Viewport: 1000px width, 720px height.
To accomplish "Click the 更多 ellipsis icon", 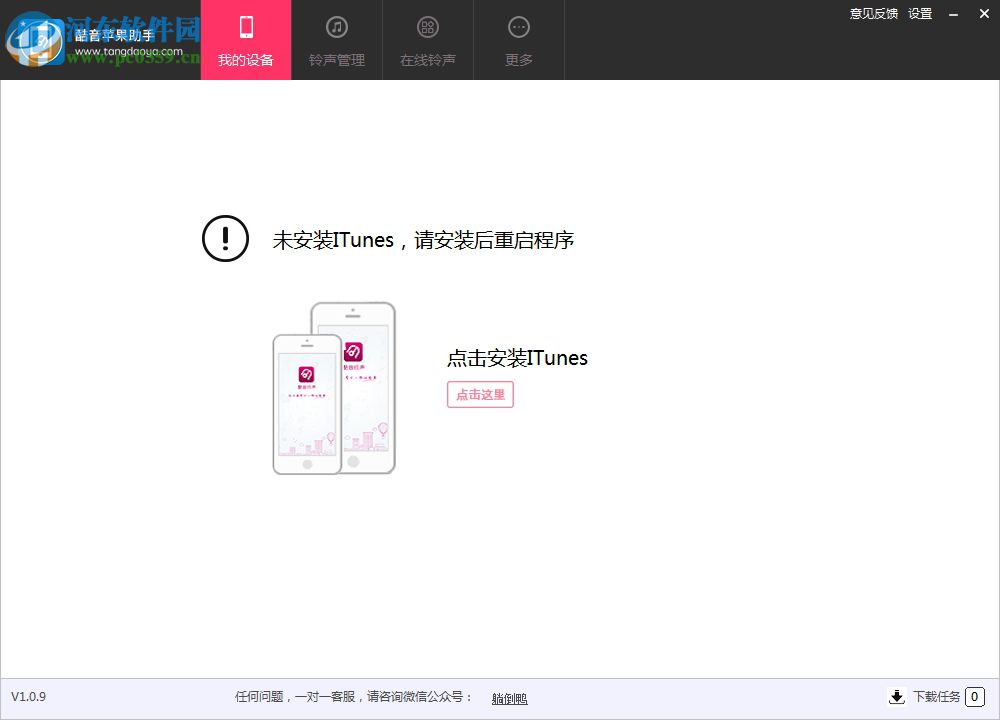I will point(518,25).
